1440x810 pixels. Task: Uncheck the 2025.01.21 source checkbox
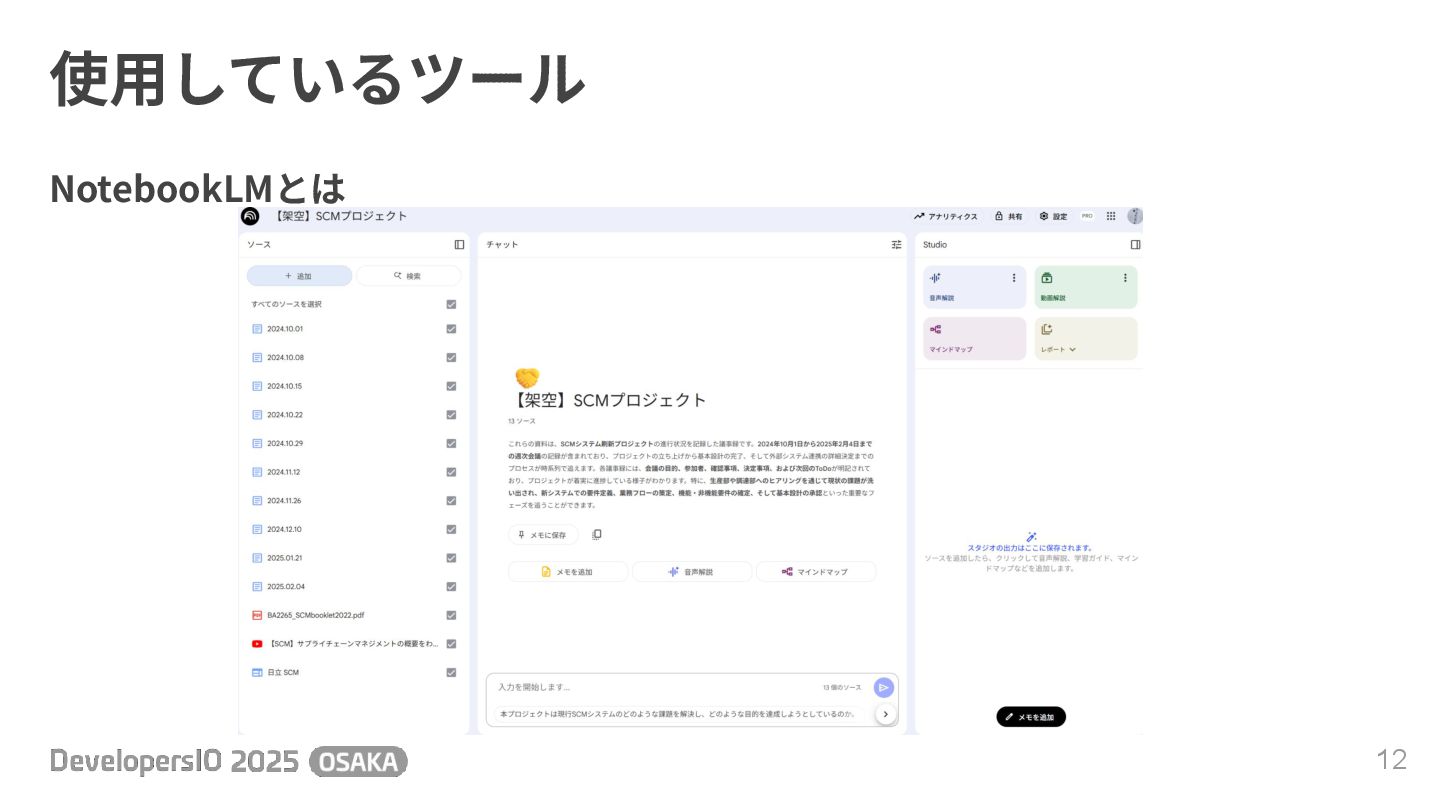coord(451,558)
